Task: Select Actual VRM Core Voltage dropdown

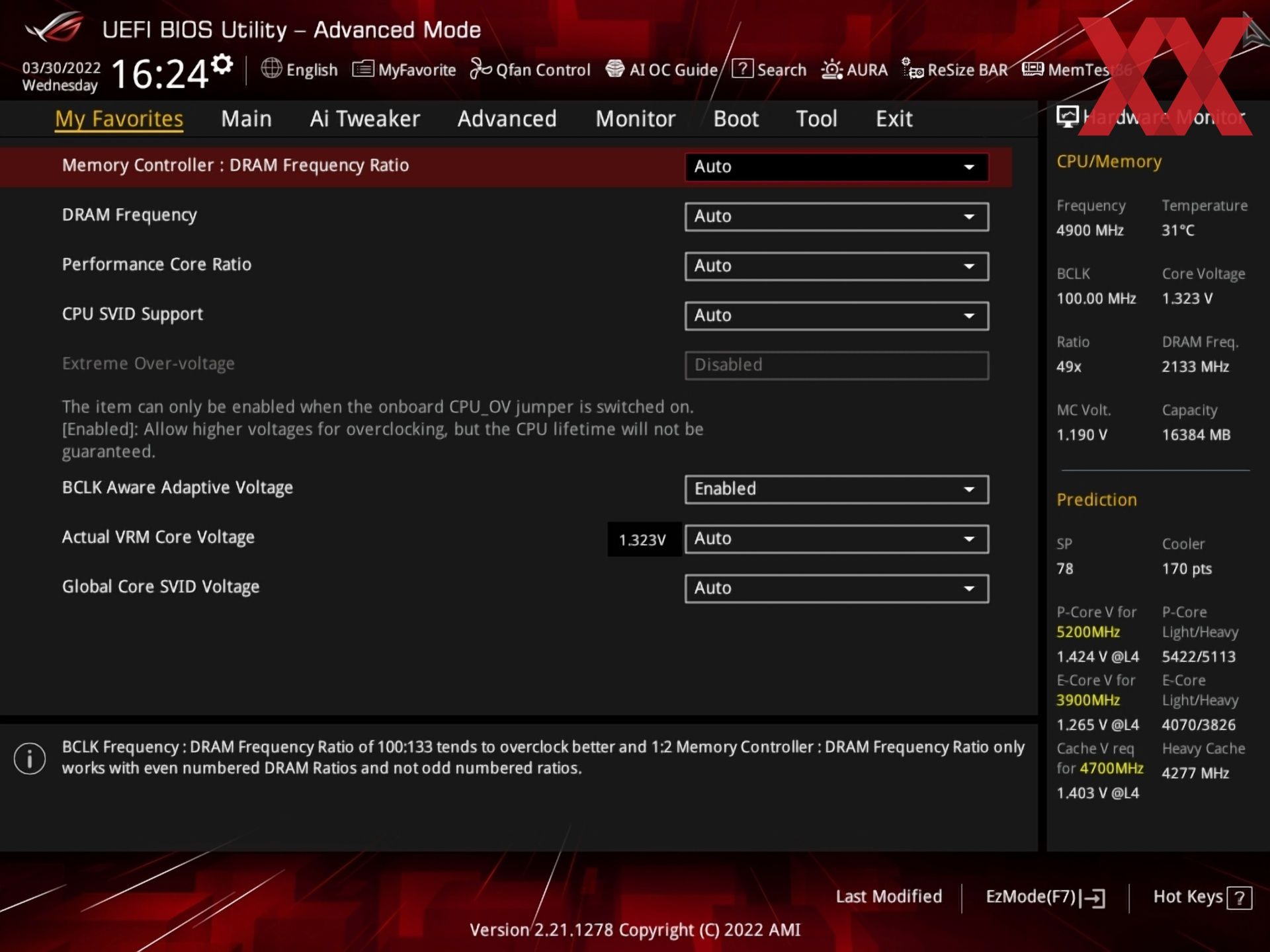Action: [x=836, y=539]
